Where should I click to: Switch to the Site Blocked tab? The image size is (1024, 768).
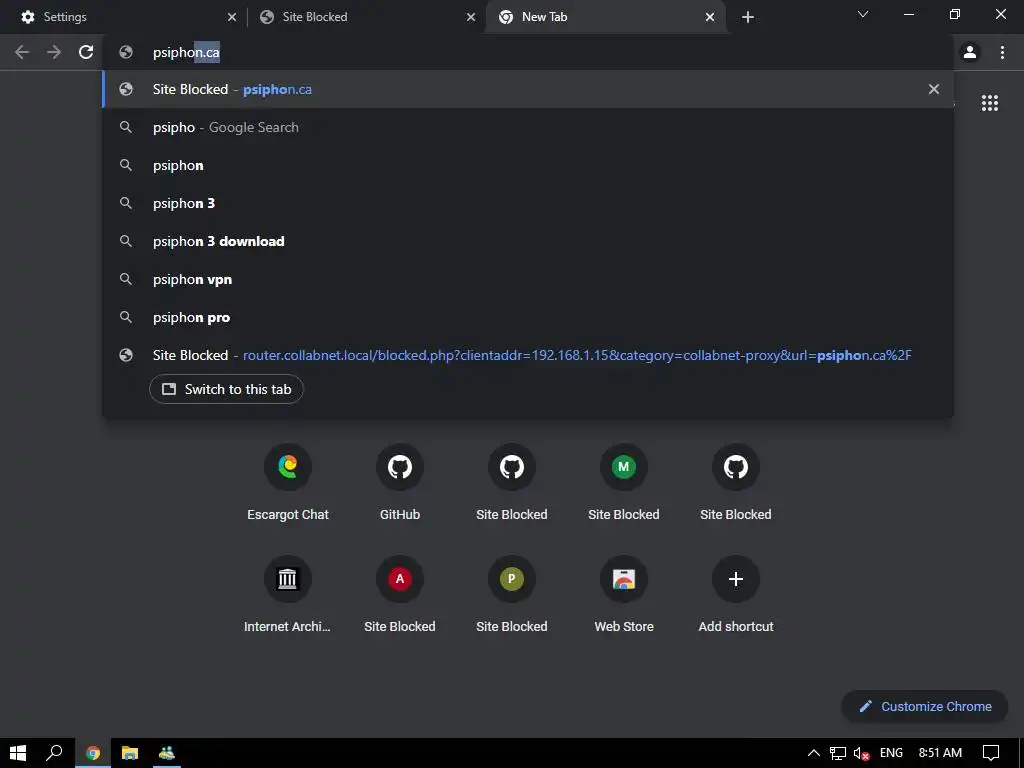[x=366, y=17]
